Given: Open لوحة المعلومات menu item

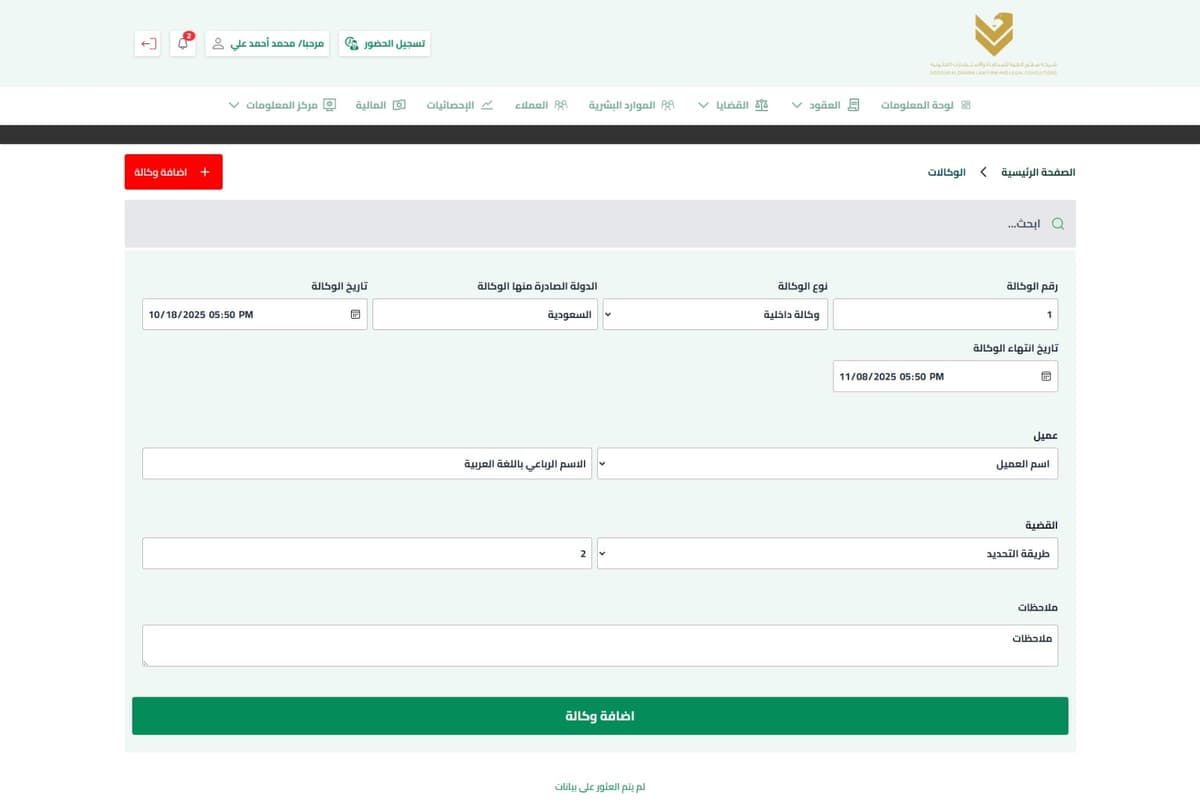Looking at the screenshot, I should pos(926,105).
